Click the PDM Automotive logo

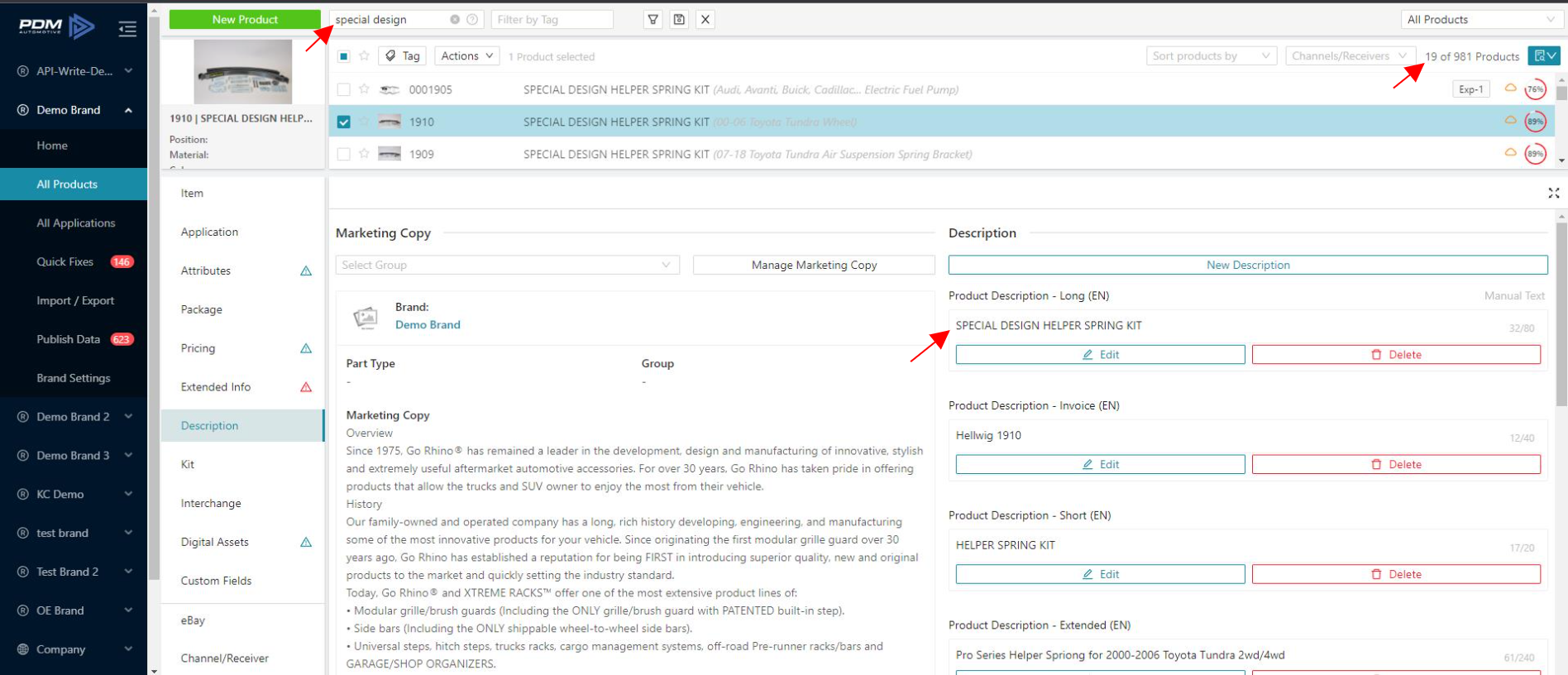coord(57,27)
